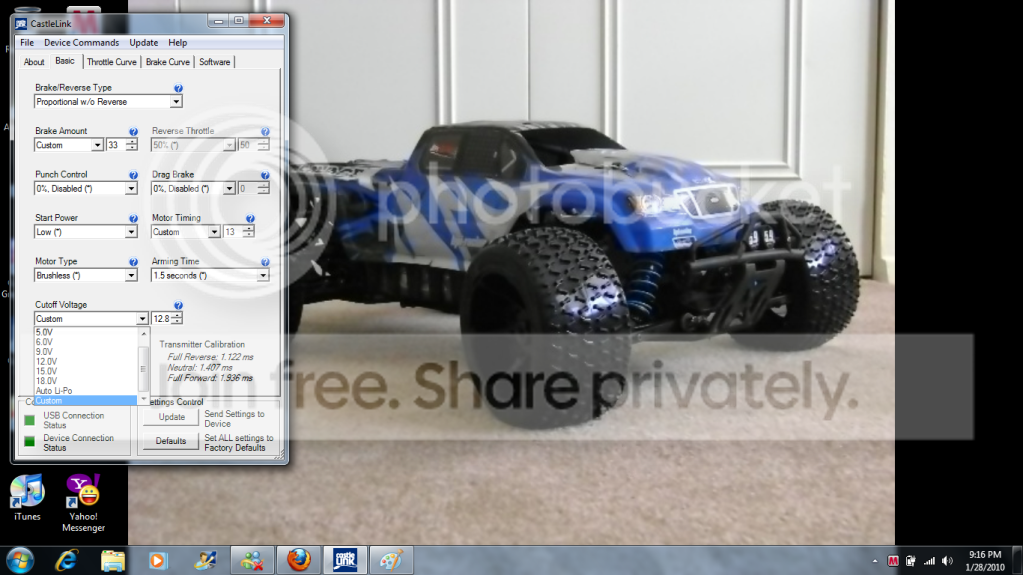Switch to the Brake Curve tab

pyautogui.click(x=168, y=62)
